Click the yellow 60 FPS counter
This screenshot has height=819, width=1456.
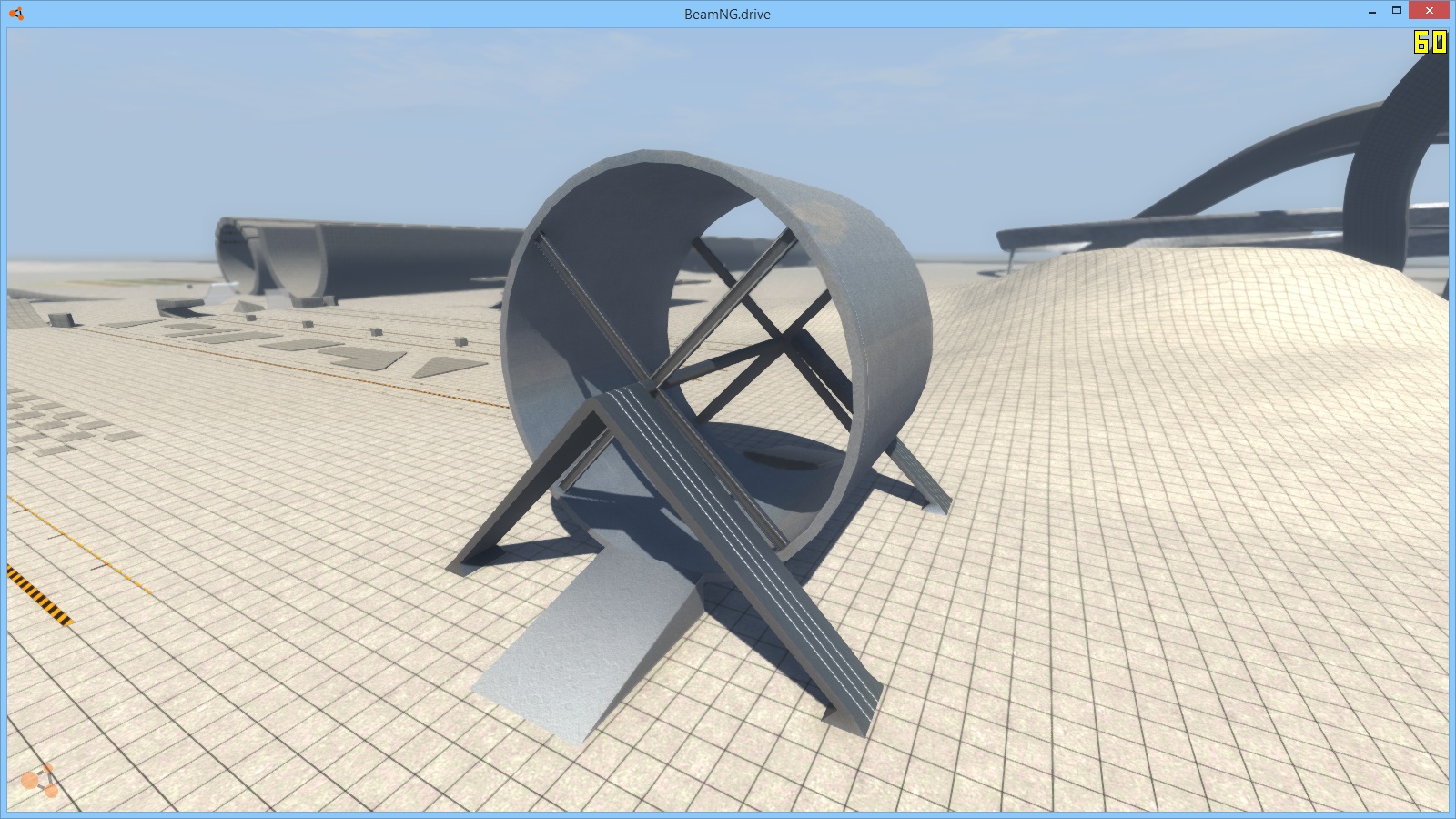1430,42
